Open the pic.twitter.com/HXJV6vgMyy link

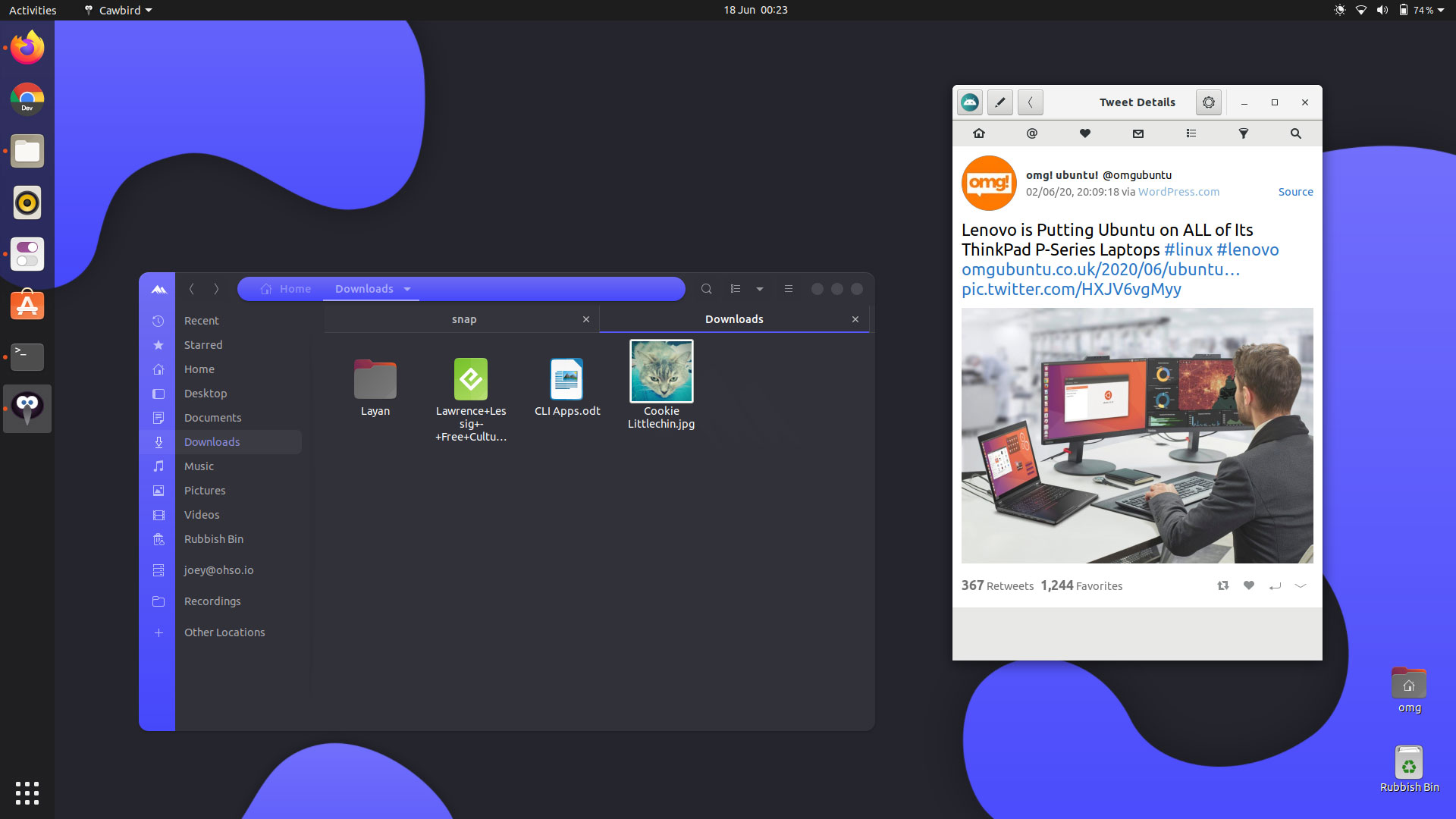pyautogui.click(x=1072, y=289)
